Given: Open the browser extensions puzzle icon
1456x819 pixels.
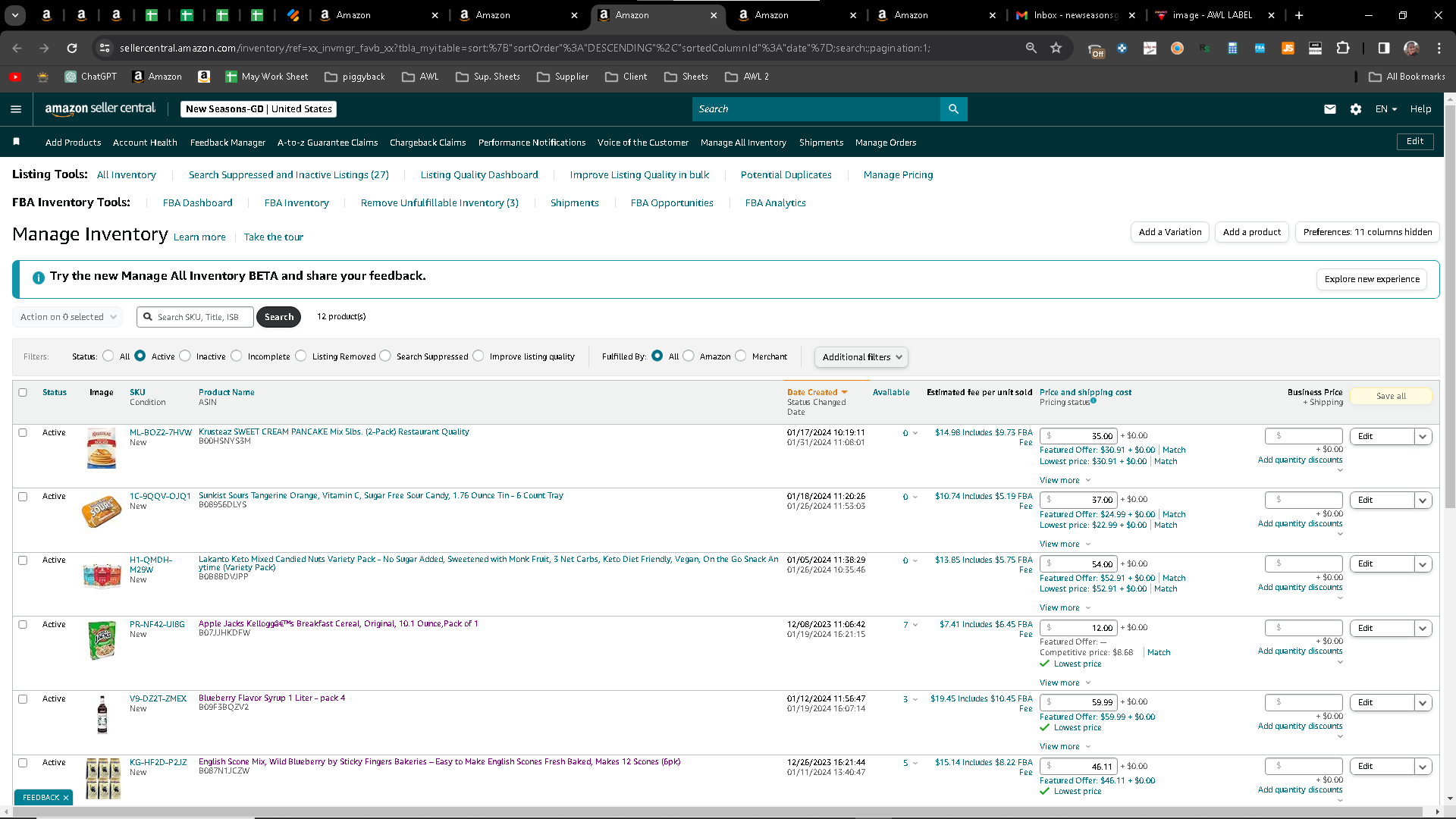Looking at the screenshot, I should click(1343, 48).
